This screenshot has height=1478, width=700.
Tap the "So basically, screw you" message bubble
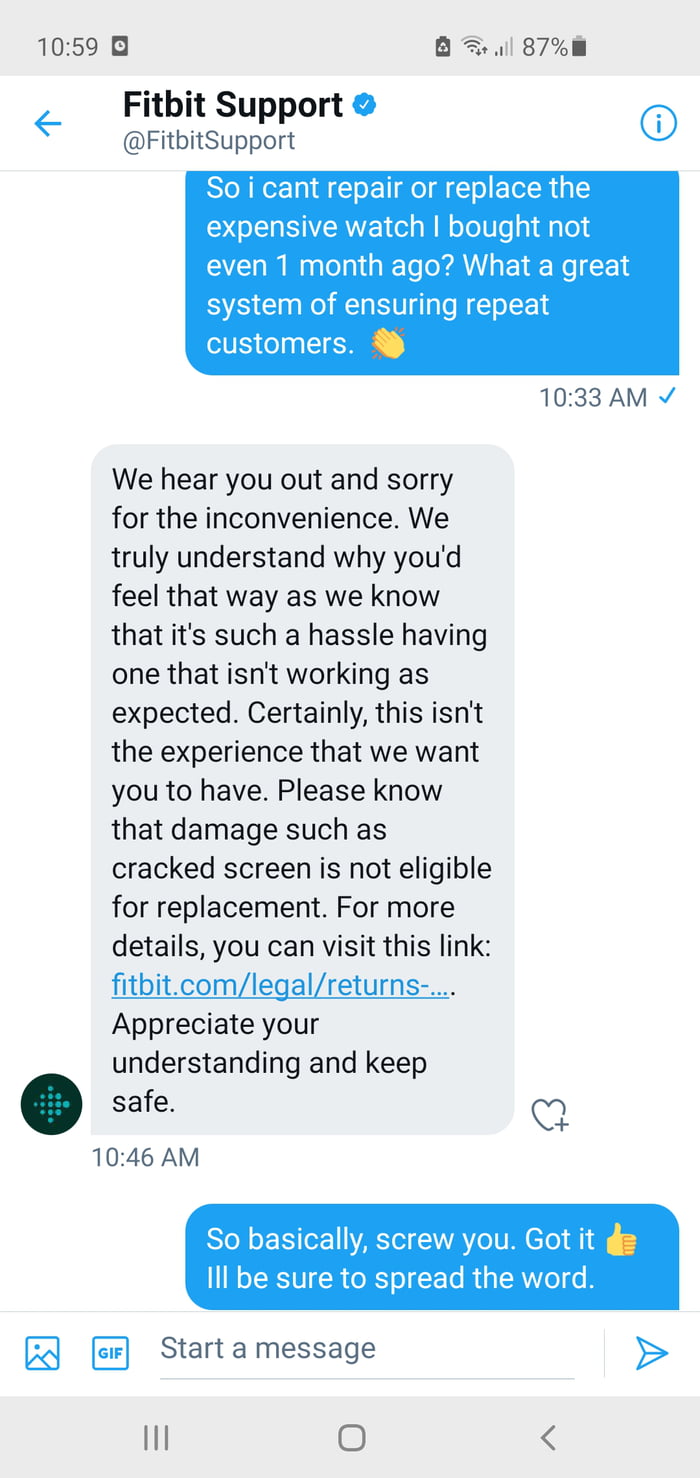pos(432,1257)
